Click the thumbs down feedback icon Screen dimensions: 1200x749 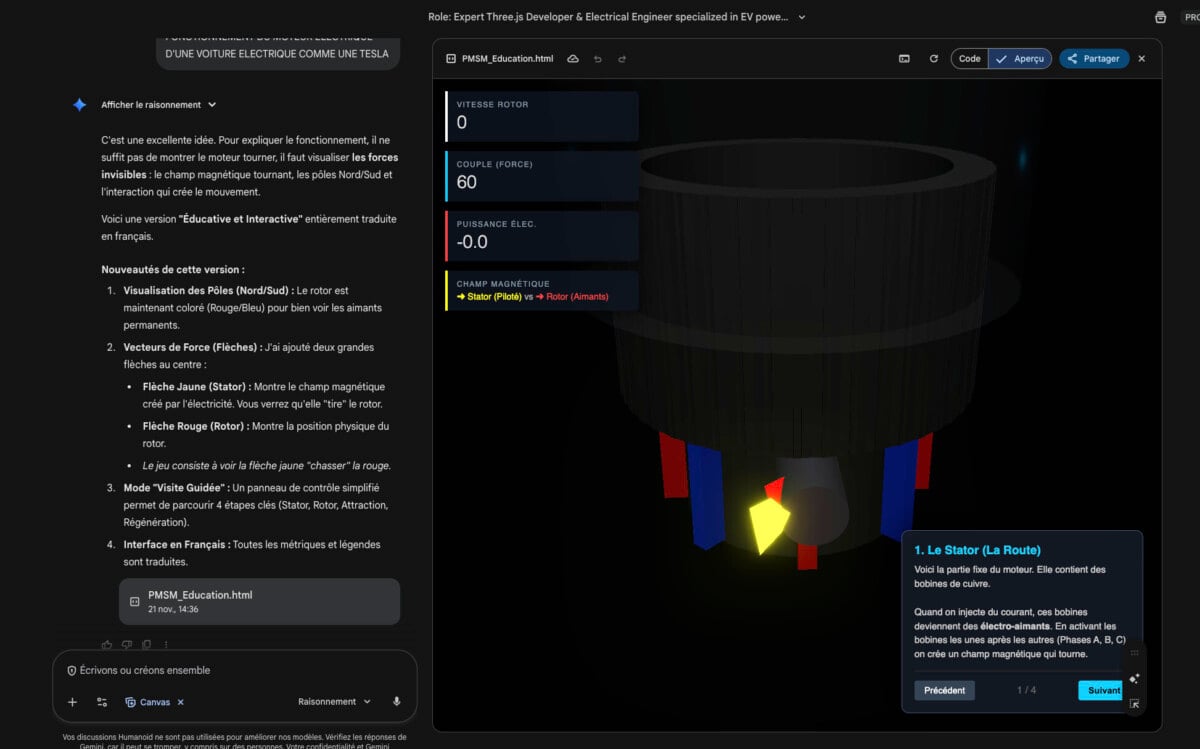(x=127, y=645)
